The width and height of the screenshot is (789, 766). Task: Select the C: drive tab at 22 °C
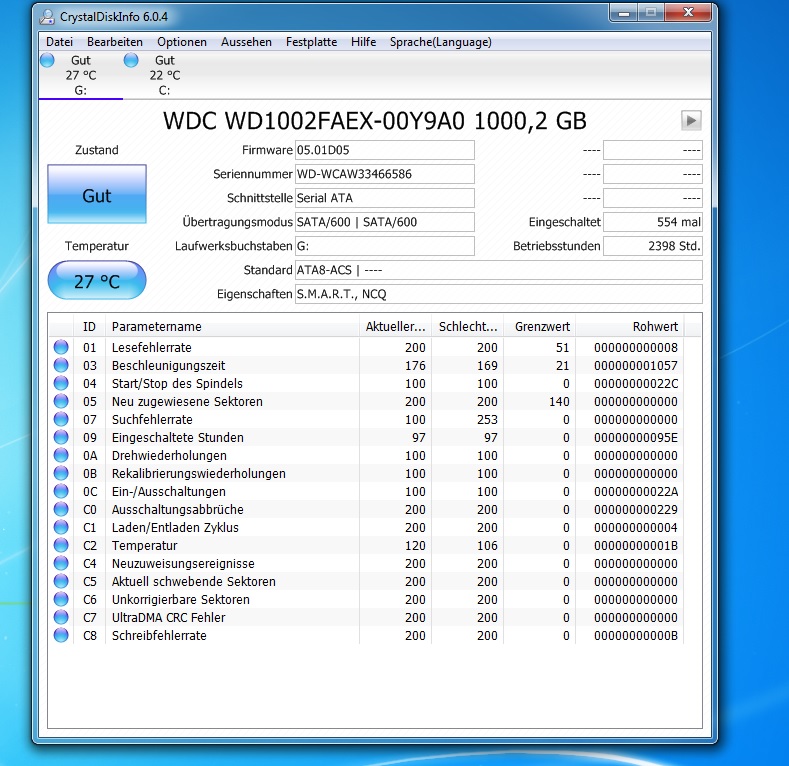point(165,75)
